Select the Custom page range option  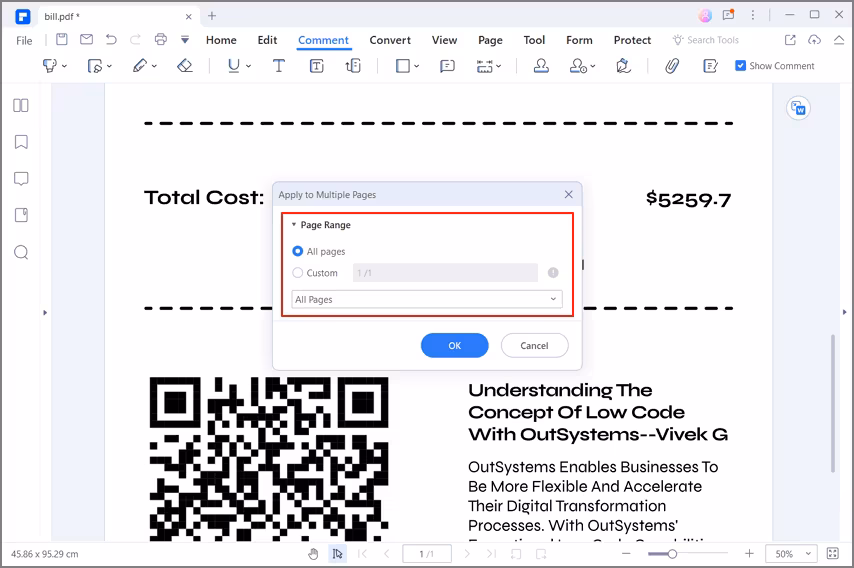tap(297, 273)
